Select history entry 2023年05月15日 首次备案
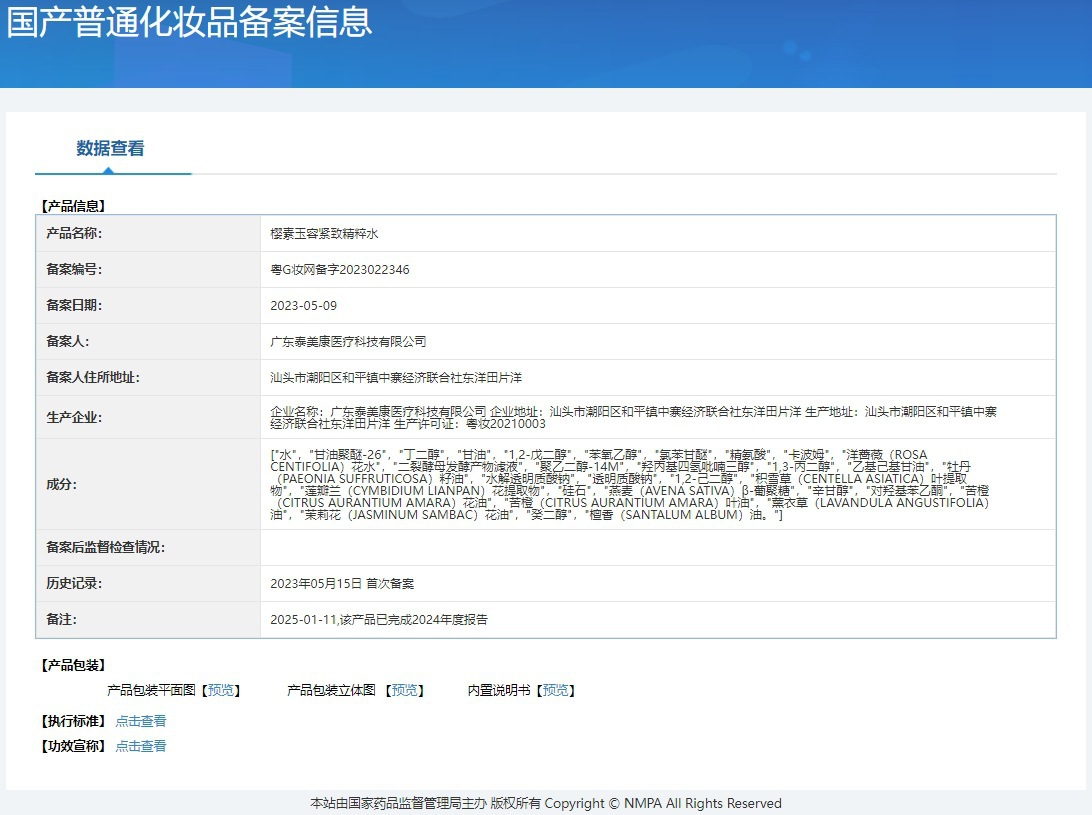 (x=342, y=584)
